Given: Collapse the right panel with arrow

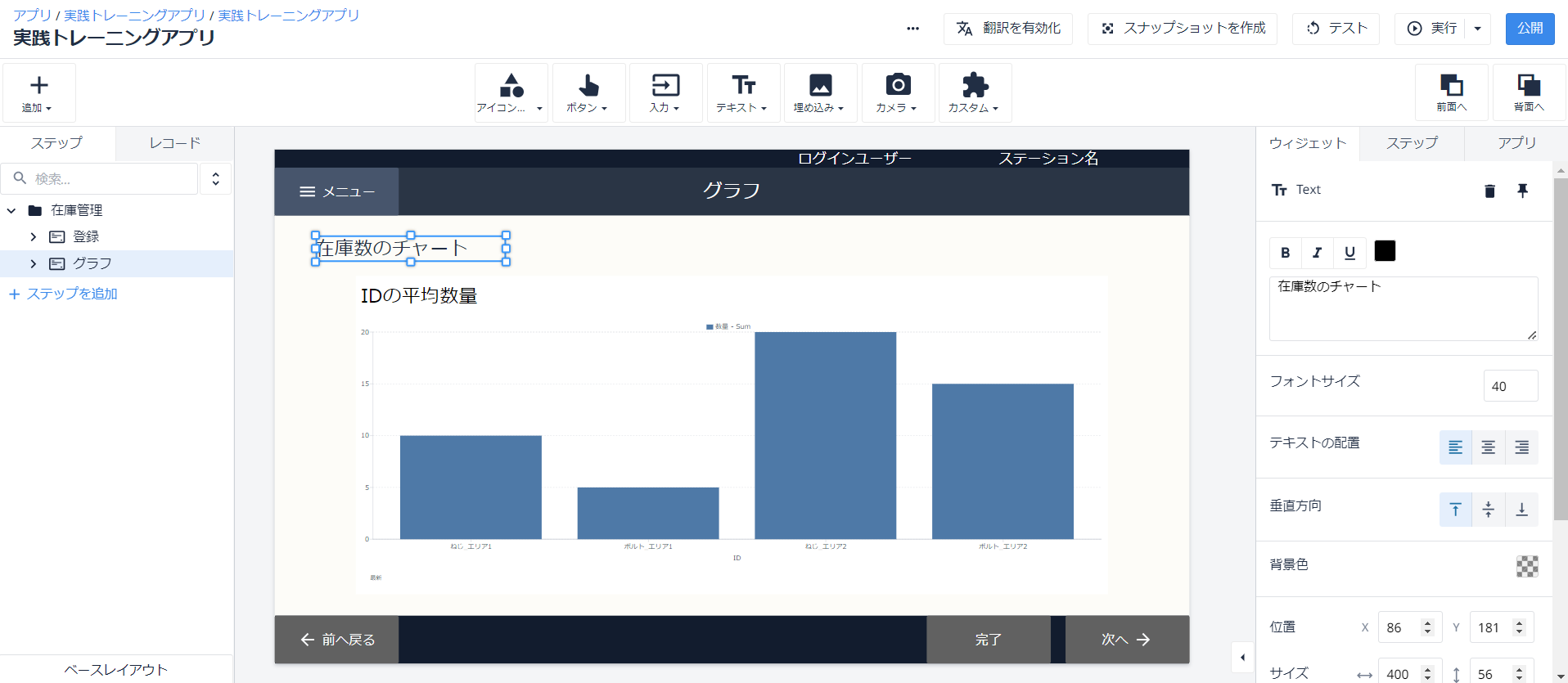Looking at the screenshot, I should coord(1242,658).
